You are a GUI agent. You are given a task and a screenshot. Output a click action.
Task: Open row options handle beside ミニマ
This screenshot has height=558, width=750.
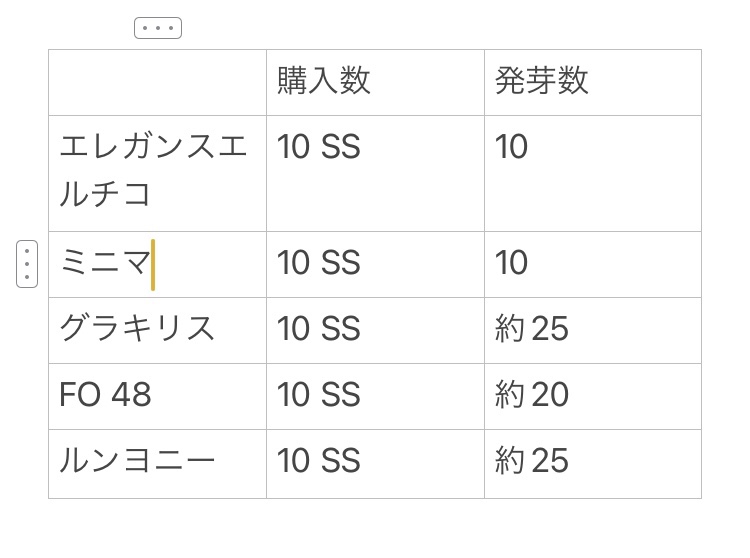[x=27, y=264]
